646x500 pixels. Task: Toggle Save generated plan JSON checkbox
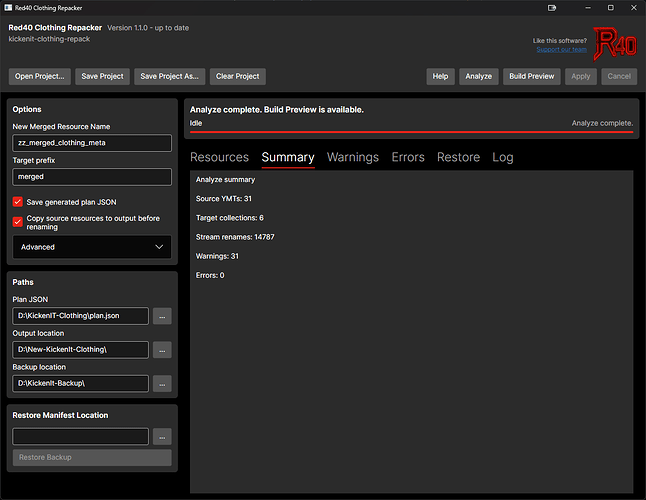pos(17,202)
